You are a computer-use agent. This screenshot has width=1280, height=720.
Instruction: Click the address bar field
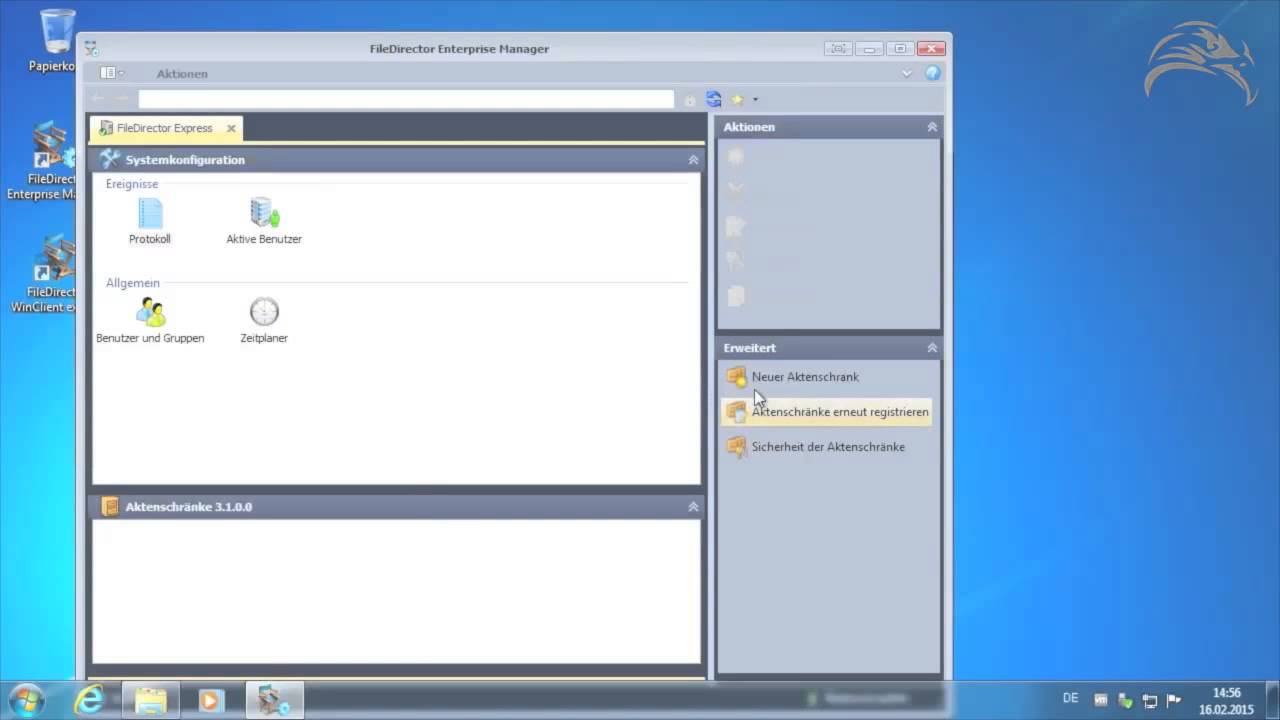[406, 99]
